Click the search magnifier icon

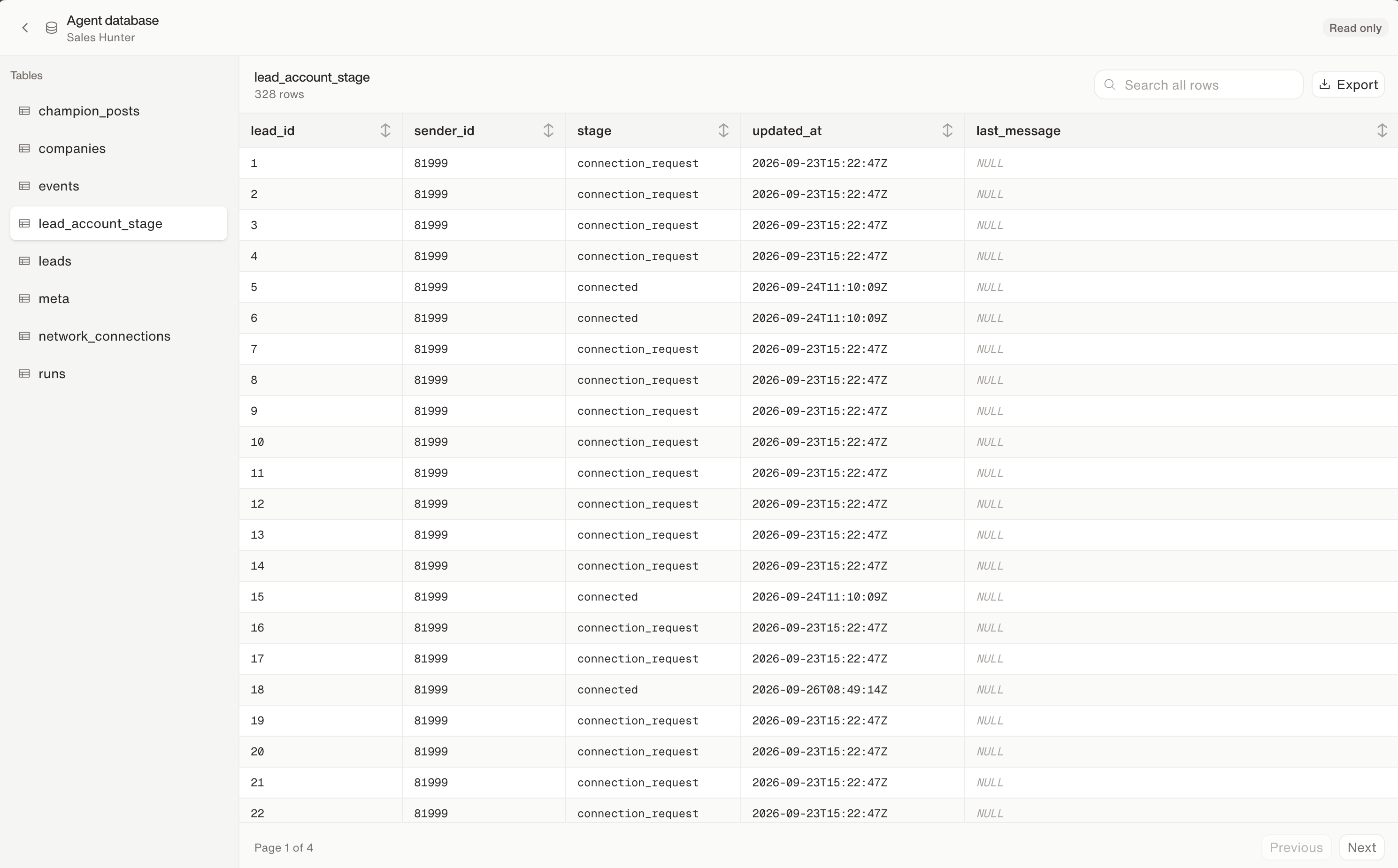click(1110, 85)
